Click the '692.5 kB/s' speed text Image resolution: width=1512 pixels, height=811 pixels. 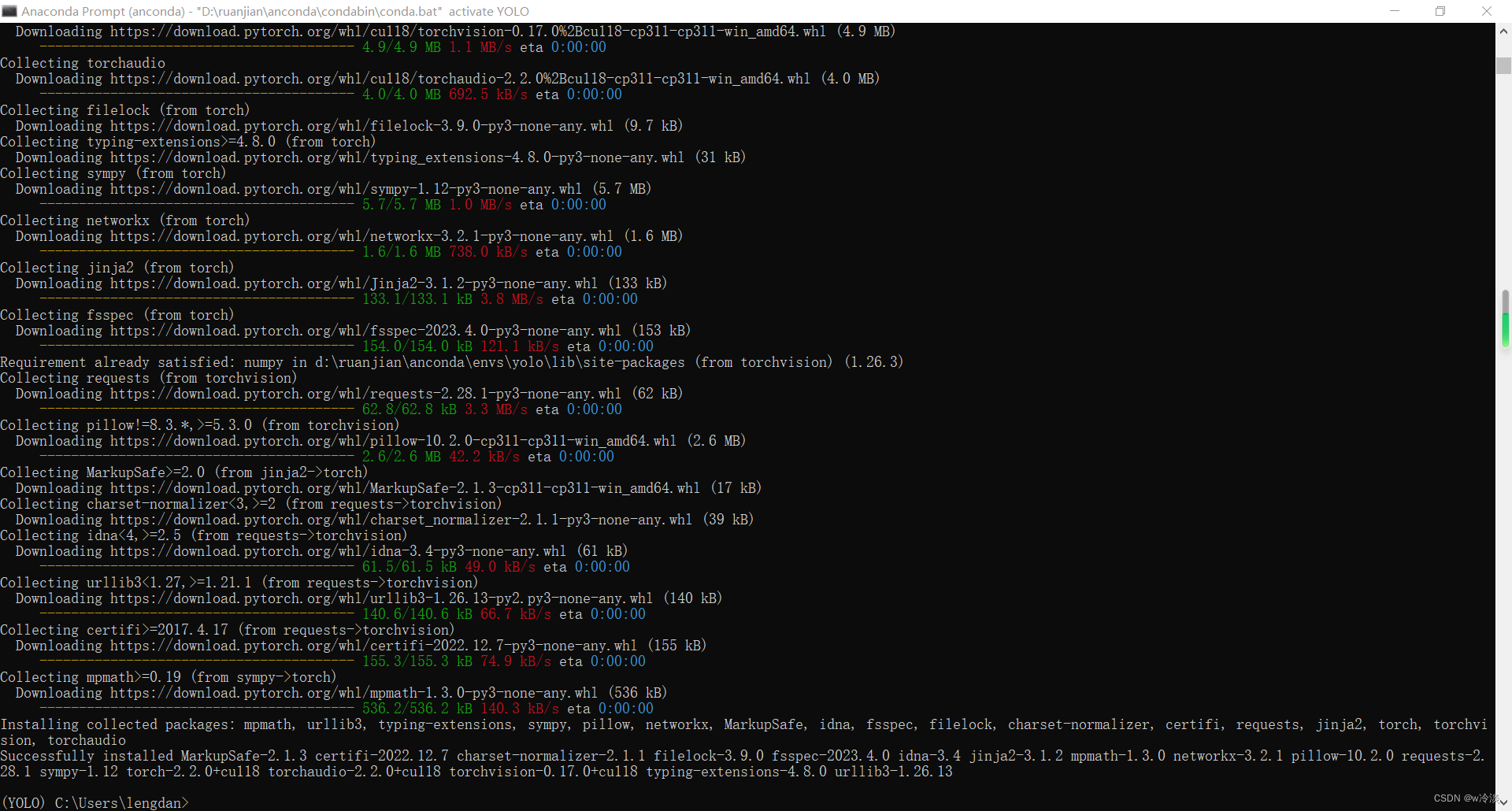pyautogui.click(x=488, y=94)
